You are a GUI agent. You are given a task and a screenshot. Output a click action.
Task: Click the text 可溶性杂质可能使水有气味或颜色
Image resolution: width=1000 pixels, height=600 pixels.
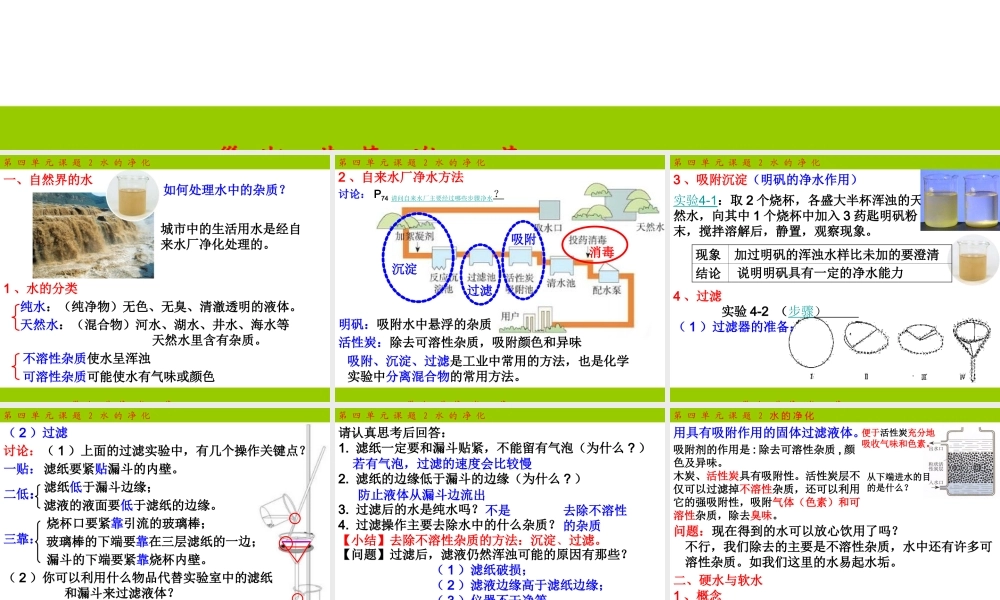(119, 376)
